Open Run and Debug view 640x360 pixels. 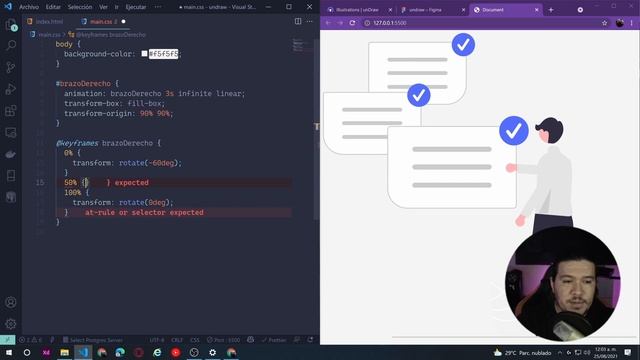pyautogui.click(x=11, y=89)
